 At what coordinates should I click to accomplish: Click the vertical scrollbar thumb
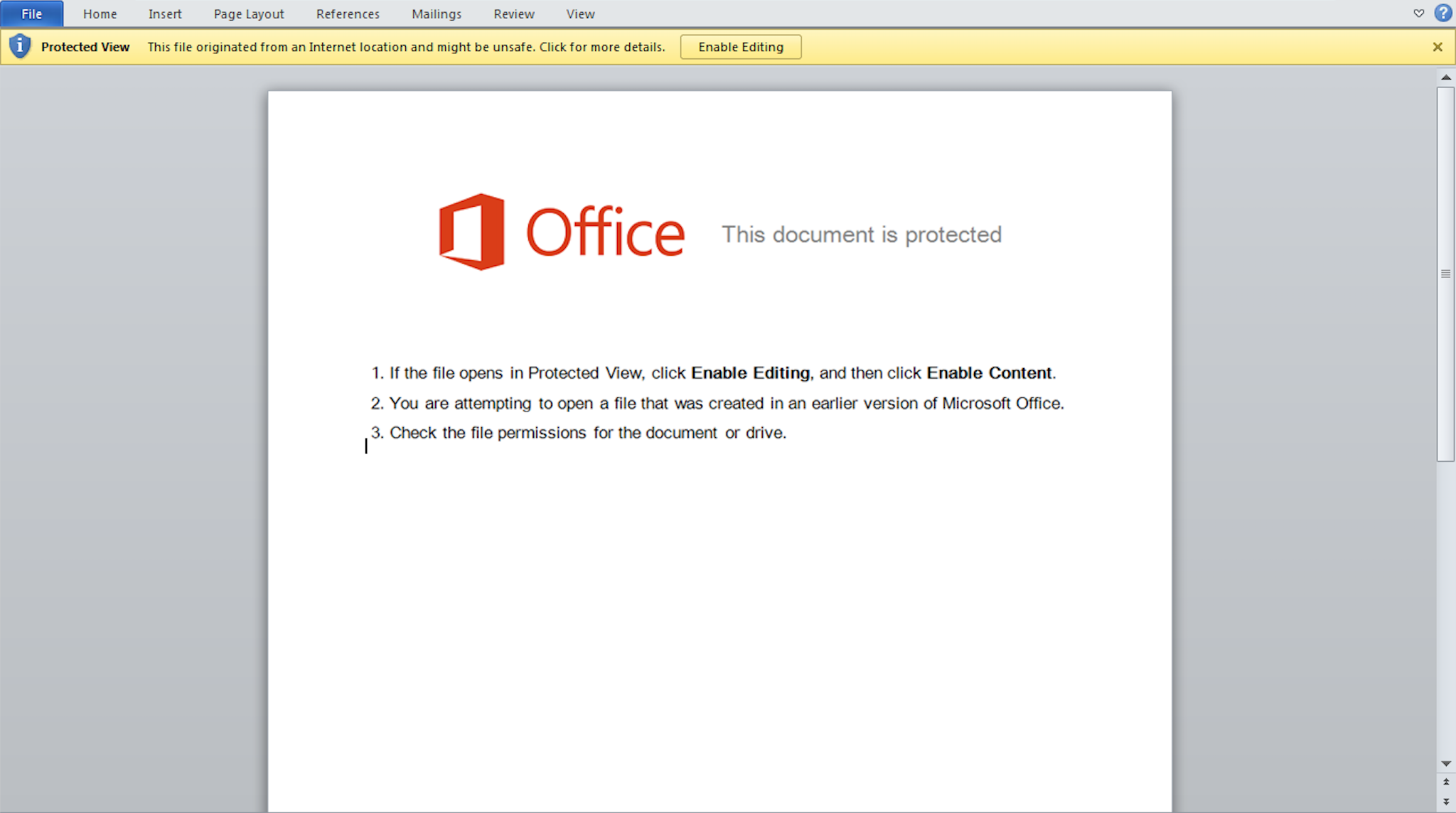click(1445, 274)
